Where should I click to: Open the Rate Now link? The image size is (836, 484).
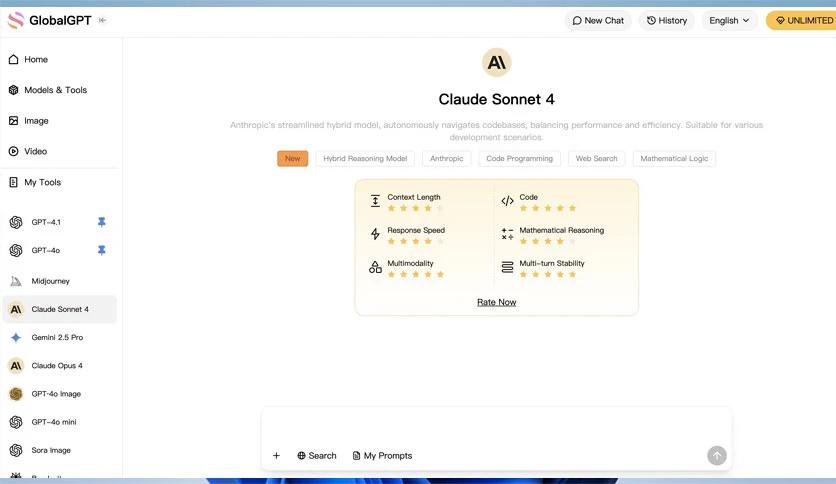(x=496, y=302)
